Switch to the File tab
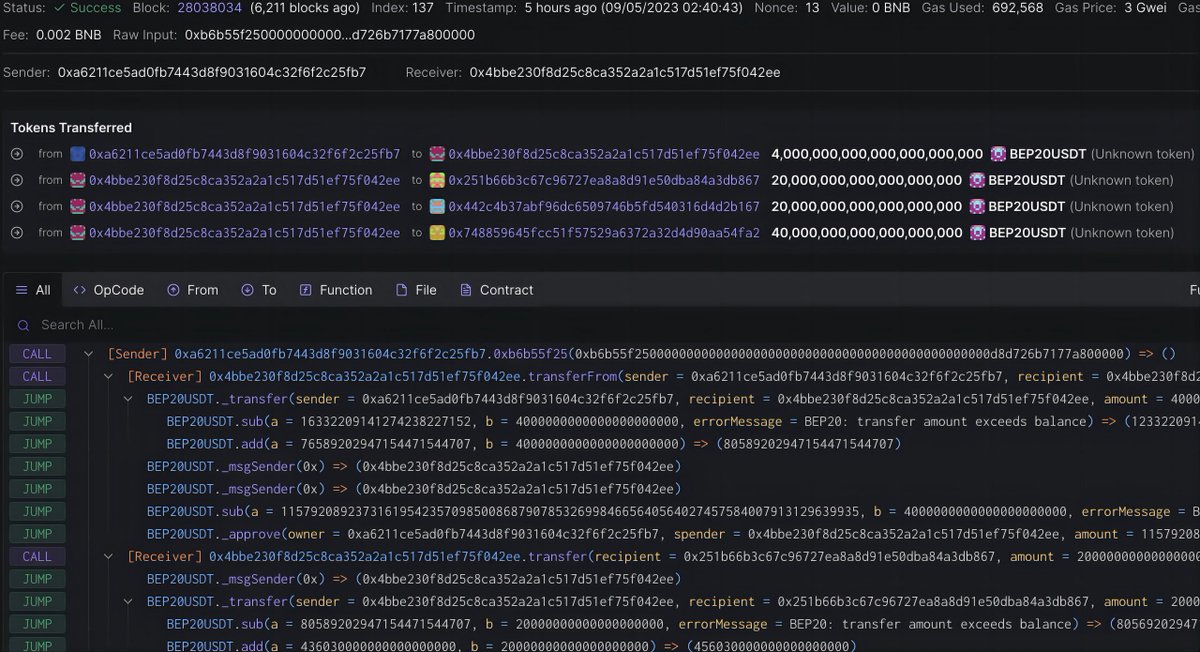Image resolution: width=1200 pixels, height=652 pixels. tap(416, 290)
